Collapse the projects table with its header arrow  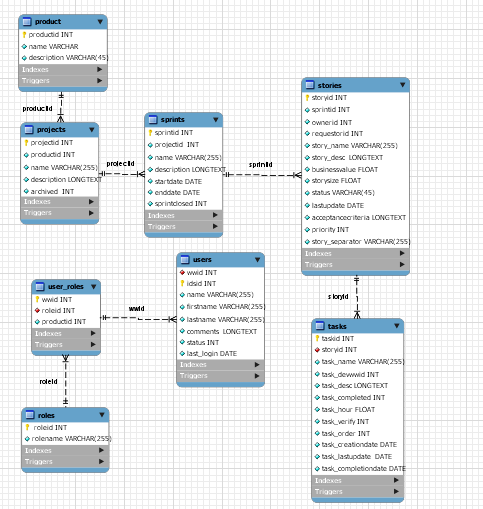[x=92, y=129]
